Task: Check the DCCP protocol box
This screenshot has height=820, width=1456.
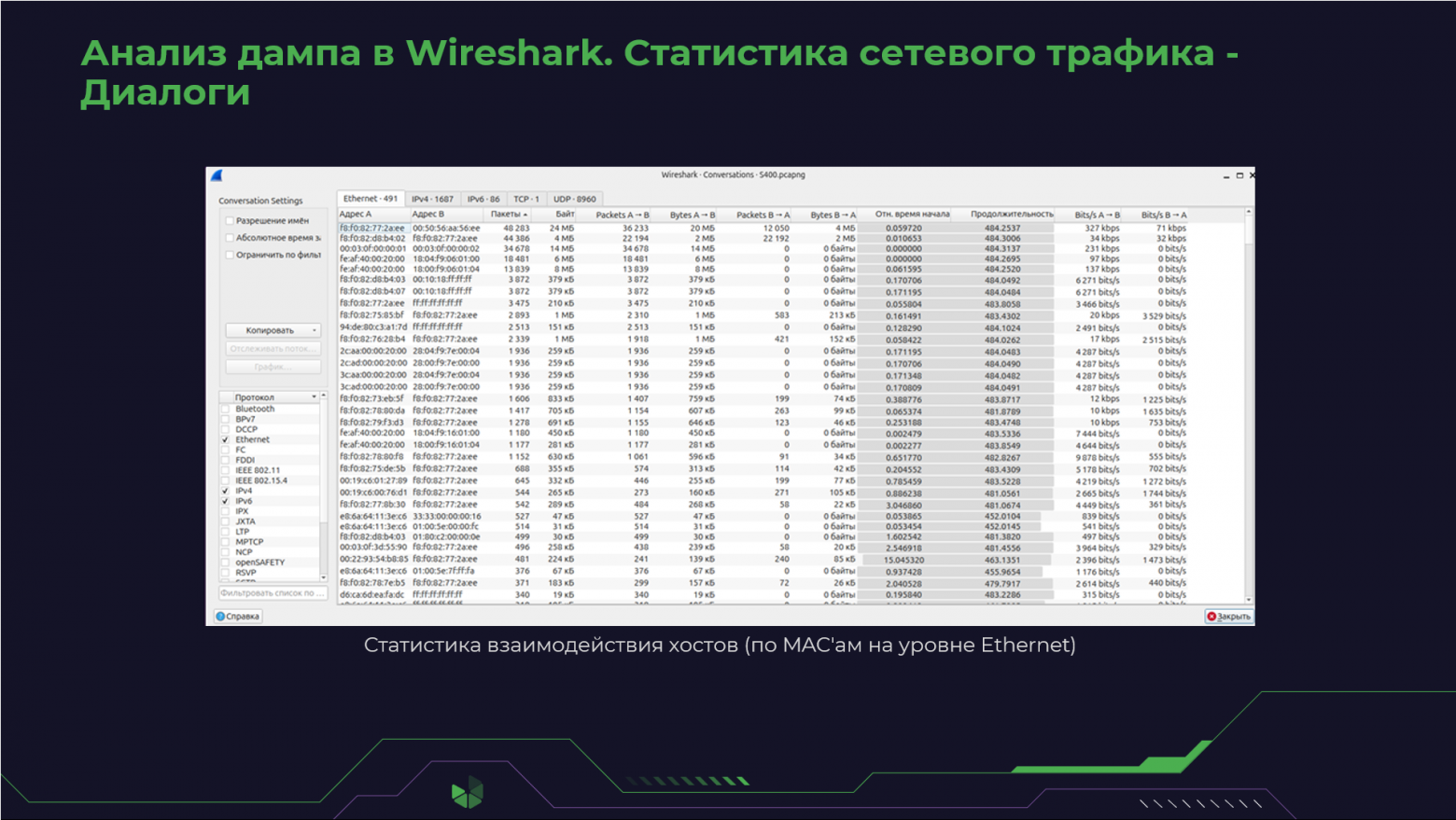Action: click(225, 429)
